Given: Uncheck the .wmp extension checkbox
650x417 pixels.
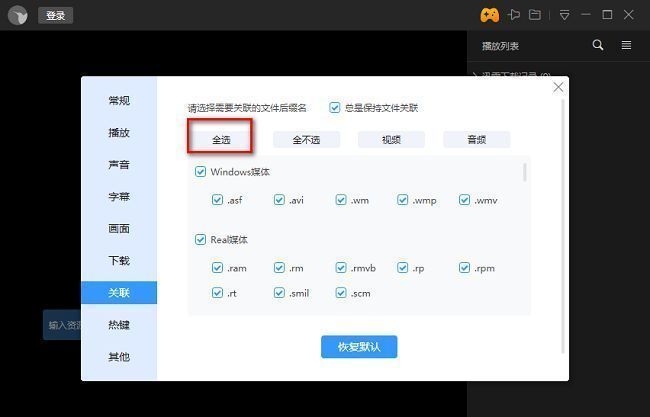Looking at the screenshot, I should [403, 200].
